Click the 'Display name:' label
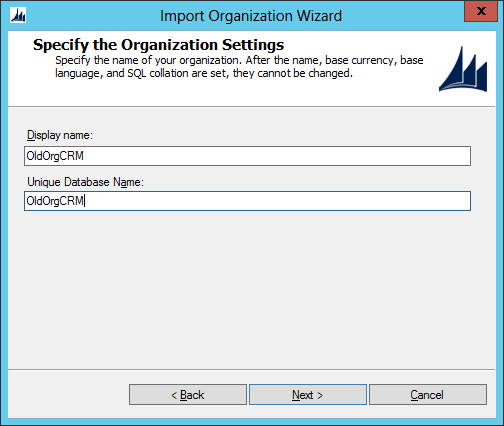The width and height of the screenshot is (504, 426). coord(60,135)
